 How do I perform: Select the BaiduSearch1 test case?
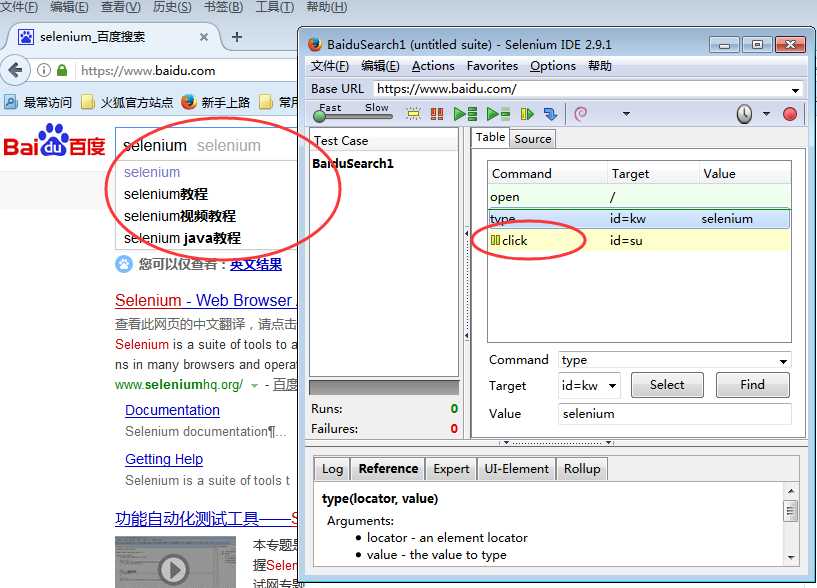pyautogui.click(x=353, y=164)
